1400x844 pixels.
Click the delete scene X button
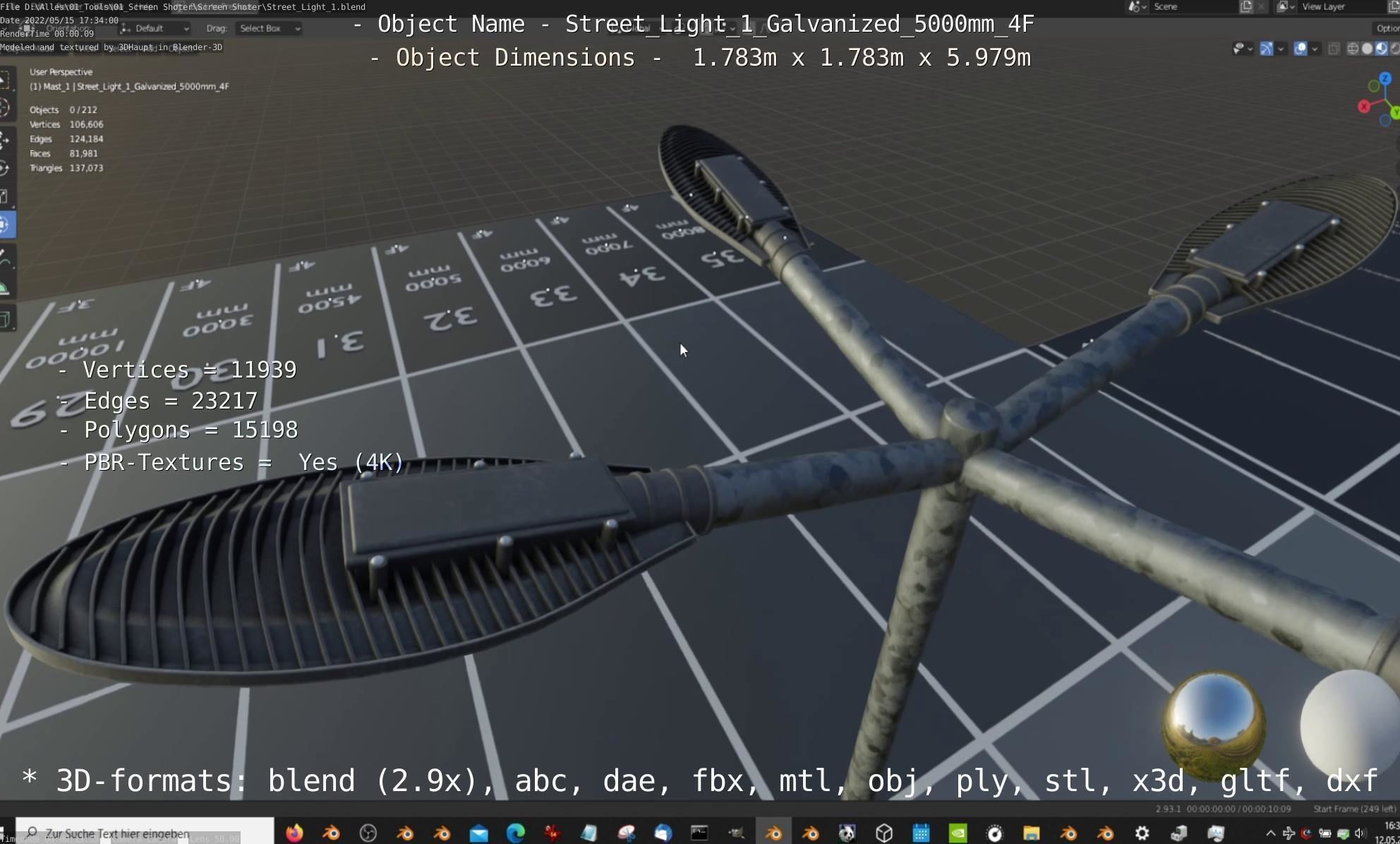tap(1262, 6)
